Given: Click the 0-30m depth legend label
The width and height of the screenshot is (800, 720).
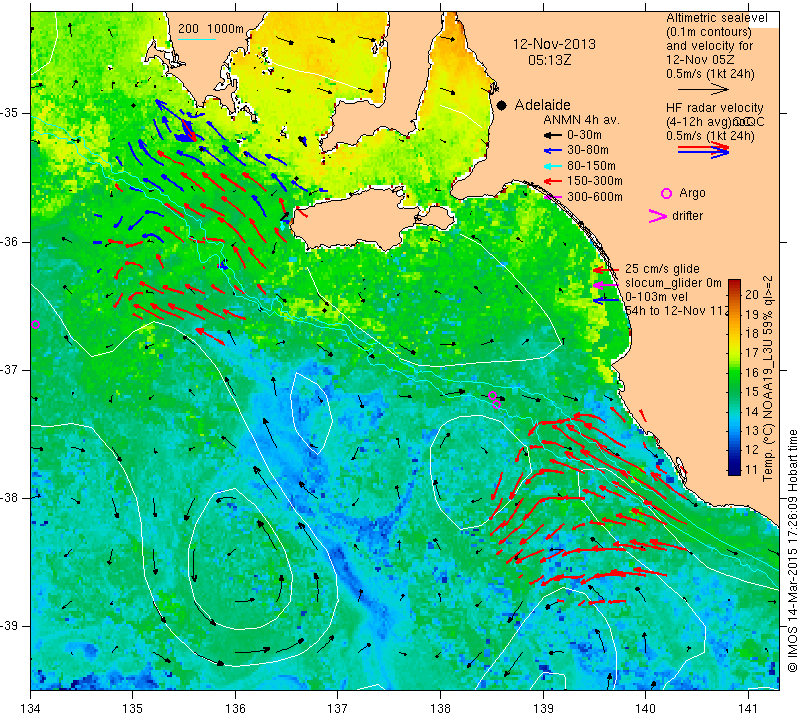Looking at the screenshot, I should (x=584, y=135).
